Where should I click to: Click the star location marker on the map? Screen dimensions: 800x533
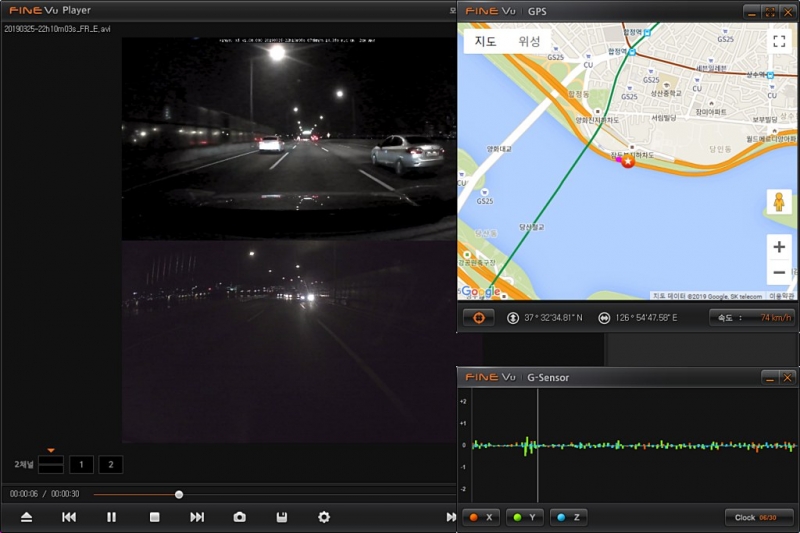pos(628,161)
